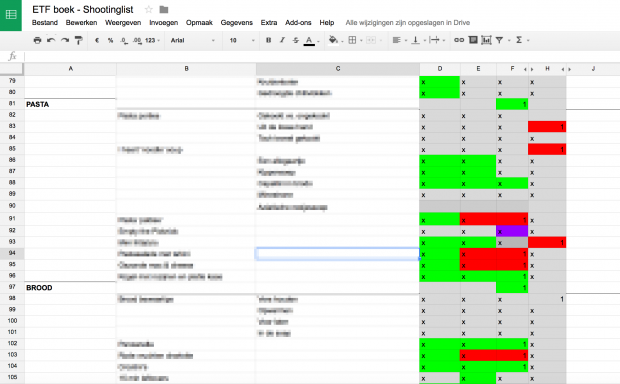Open the Google Sheets home icon
Screen dimensions: 620x384
11,15
